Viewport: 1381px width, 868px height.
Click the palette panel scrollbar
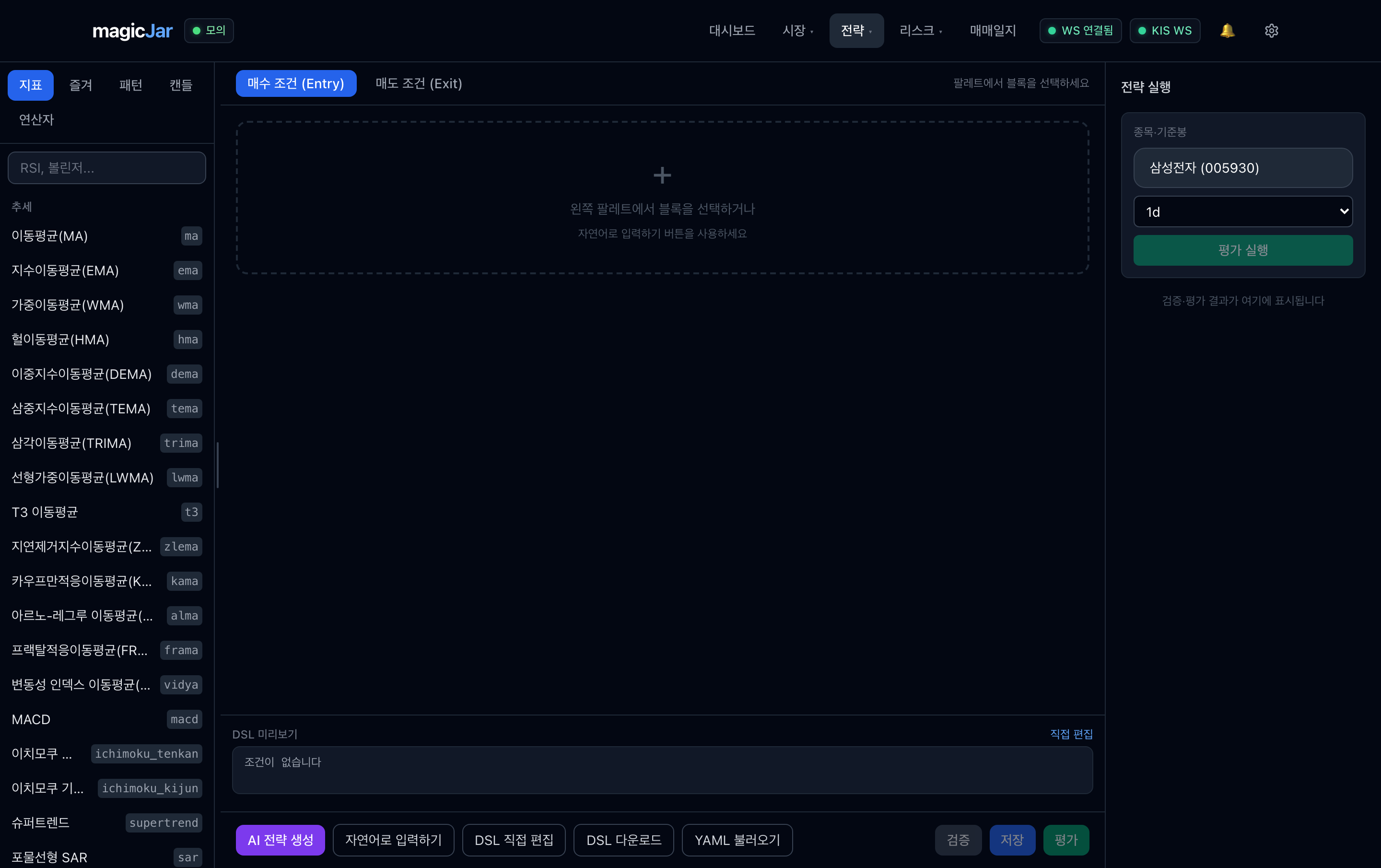point(217,465)
